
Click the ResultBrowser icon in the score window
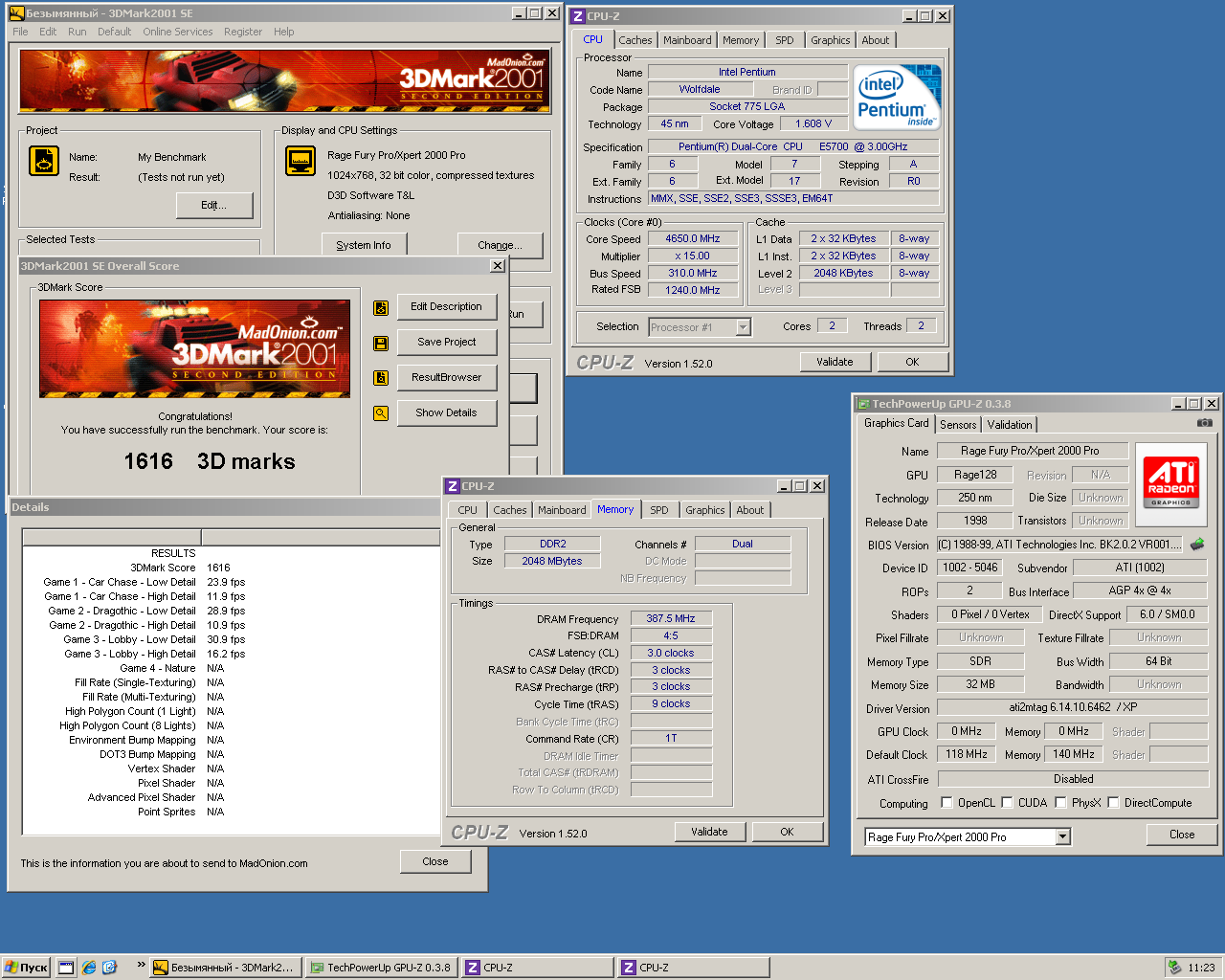[x=381, y=378]
